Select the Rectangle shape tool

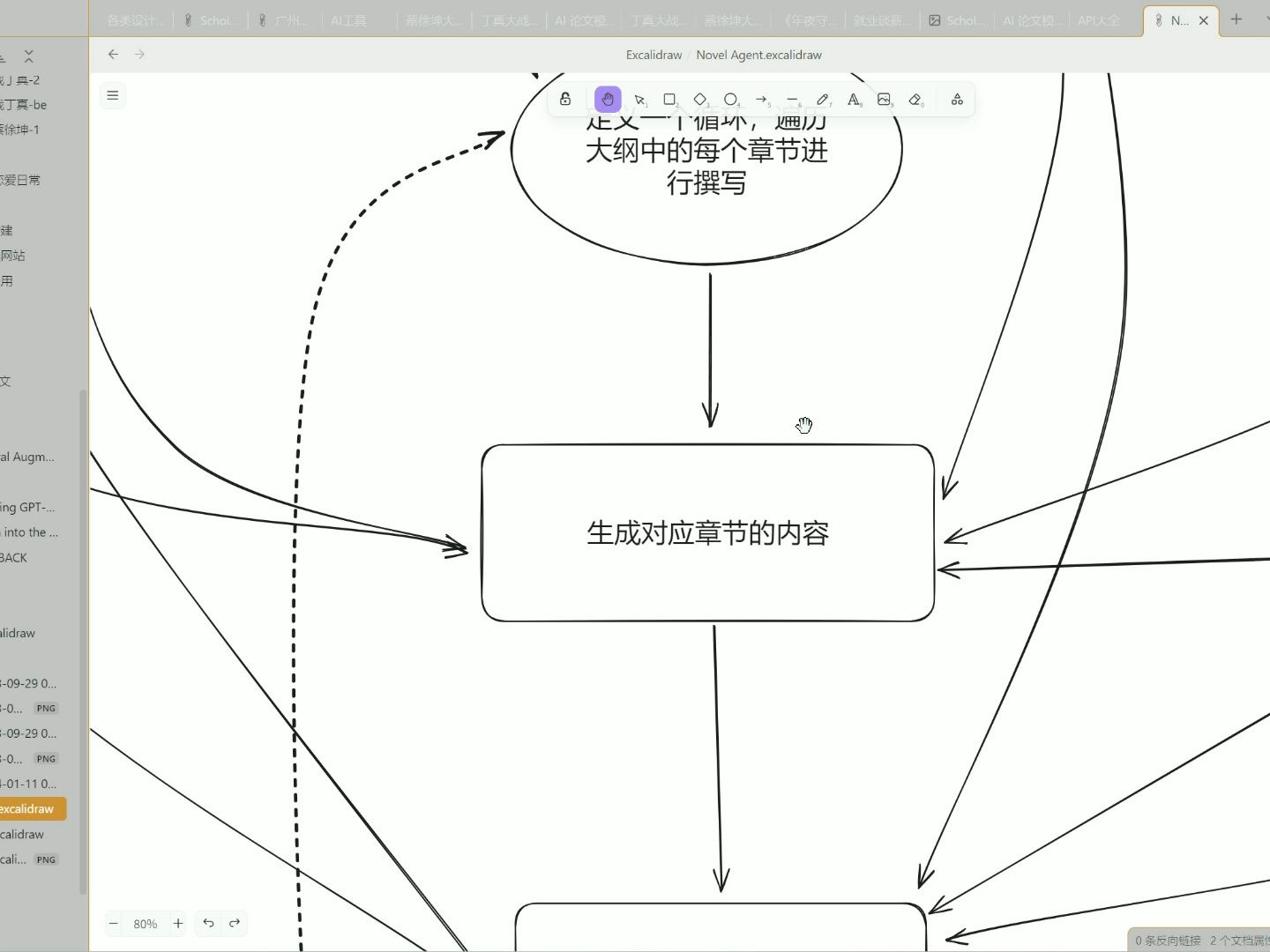[670, 100]
